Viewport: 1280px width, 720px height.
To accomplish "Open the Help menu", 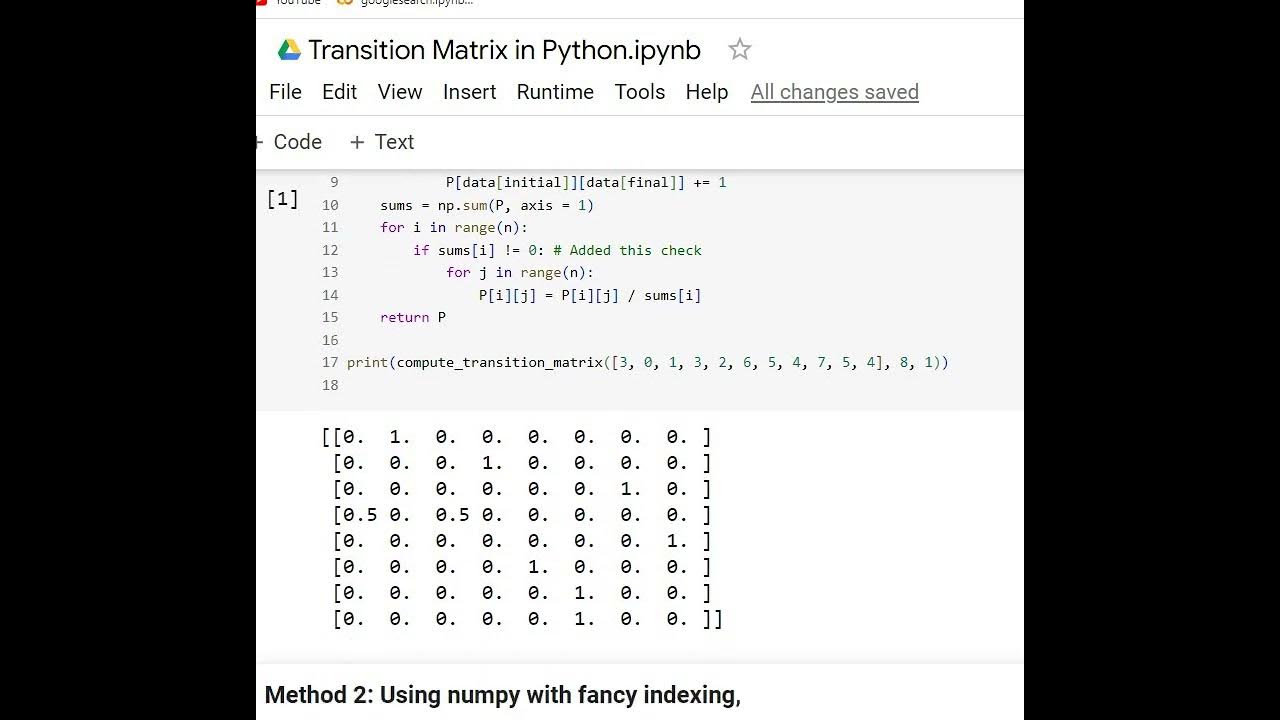I will pos(706,92).
